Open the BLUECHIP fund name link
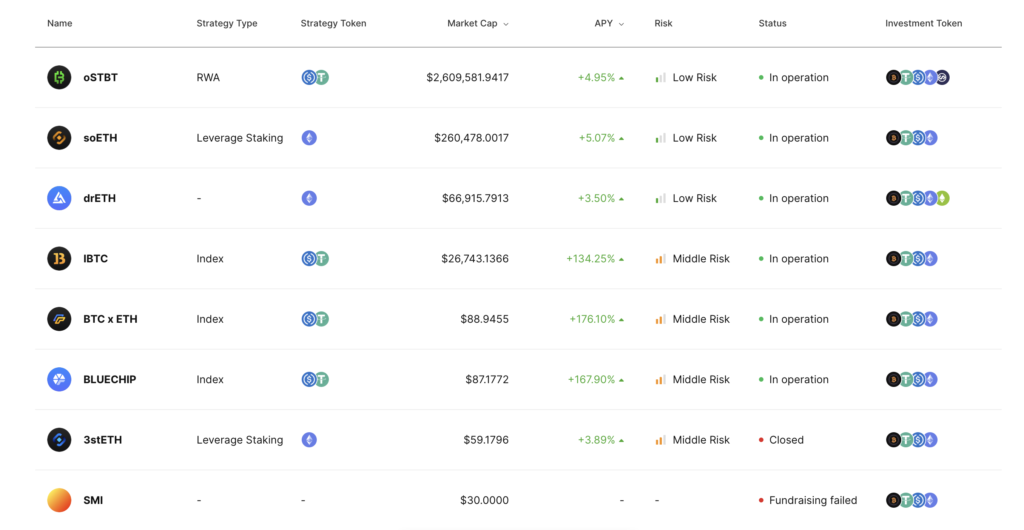Image resolution: width=1024 pixels, height=530 pixels. 109,379
